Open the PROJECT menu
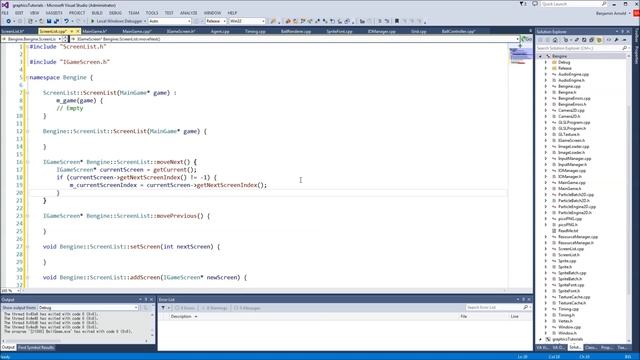 [77, 13]
